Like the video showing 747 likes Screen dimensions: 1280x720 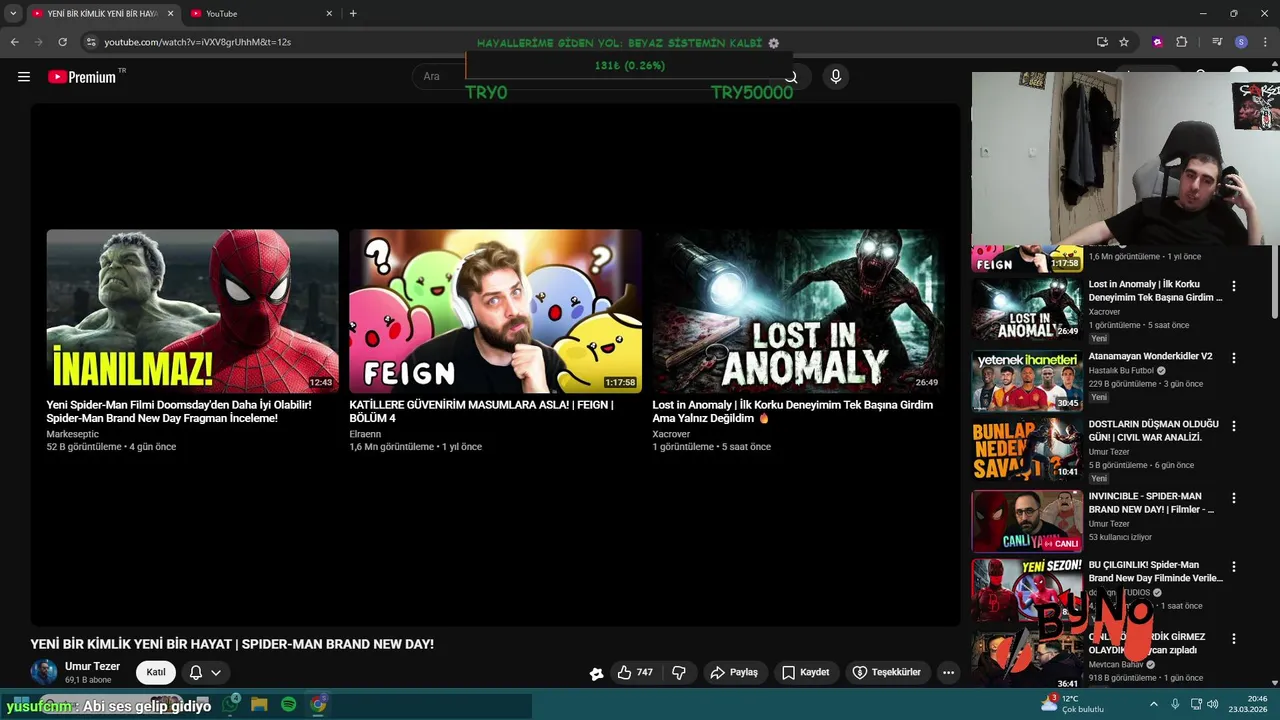[636, 672]
